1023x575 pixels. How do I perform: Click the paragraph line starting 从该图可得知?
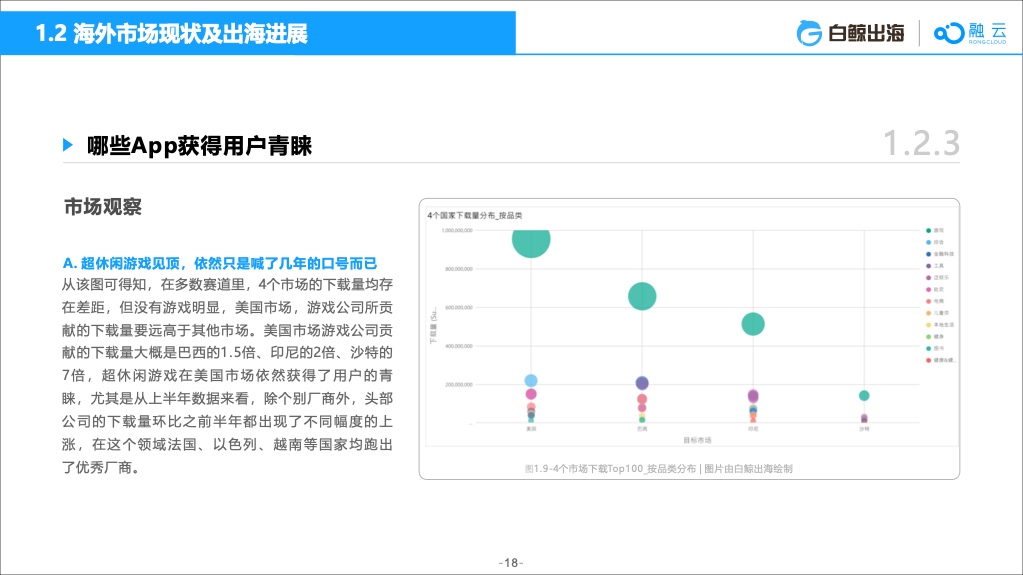227,285
